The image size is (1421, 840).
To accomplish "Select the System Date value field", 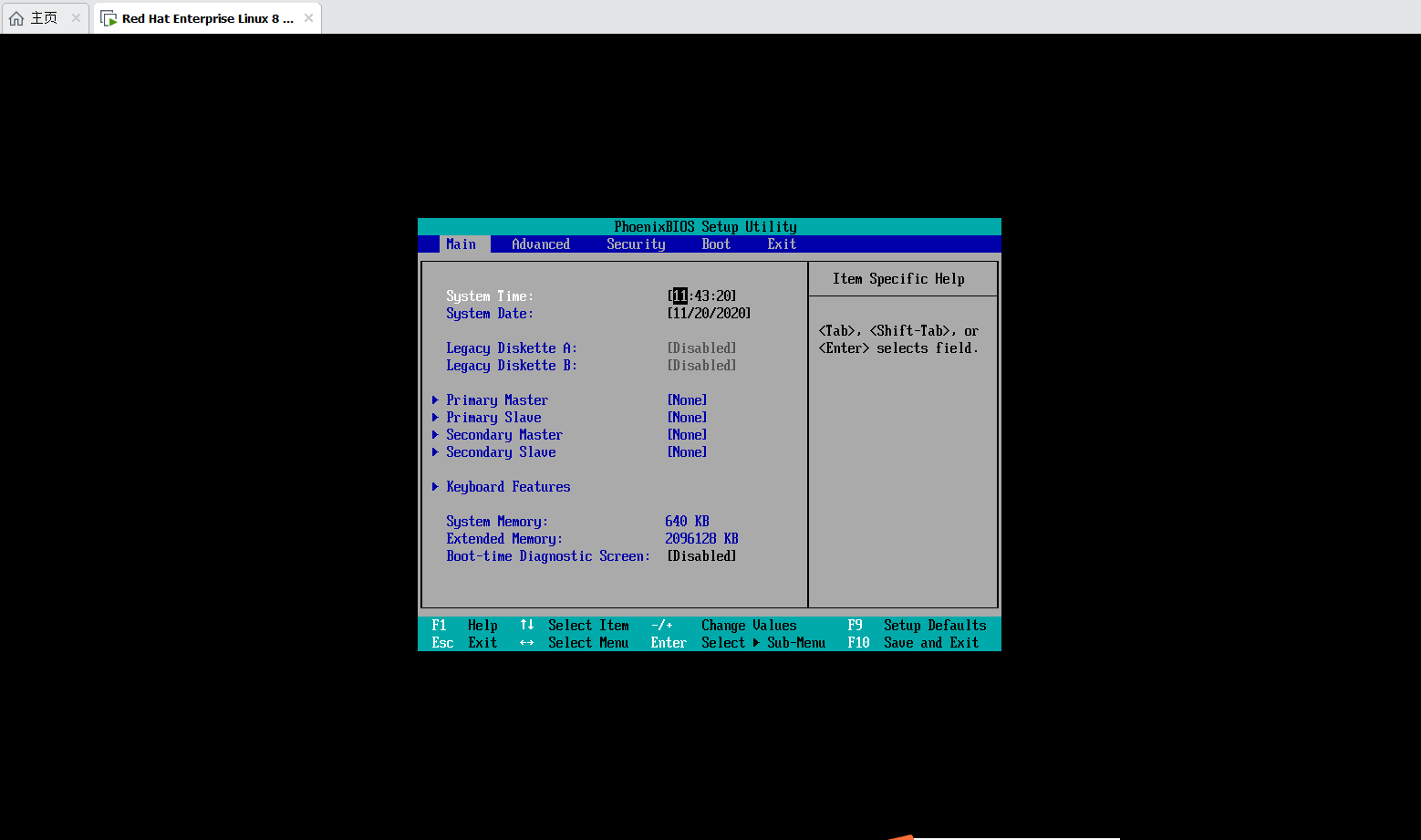I will point(710,313).
